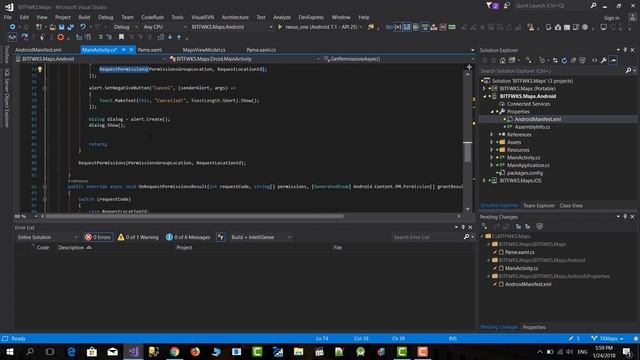The image size is (640, 360).
Task: Click the Description column header in Error List
Action: pos(71,248)
